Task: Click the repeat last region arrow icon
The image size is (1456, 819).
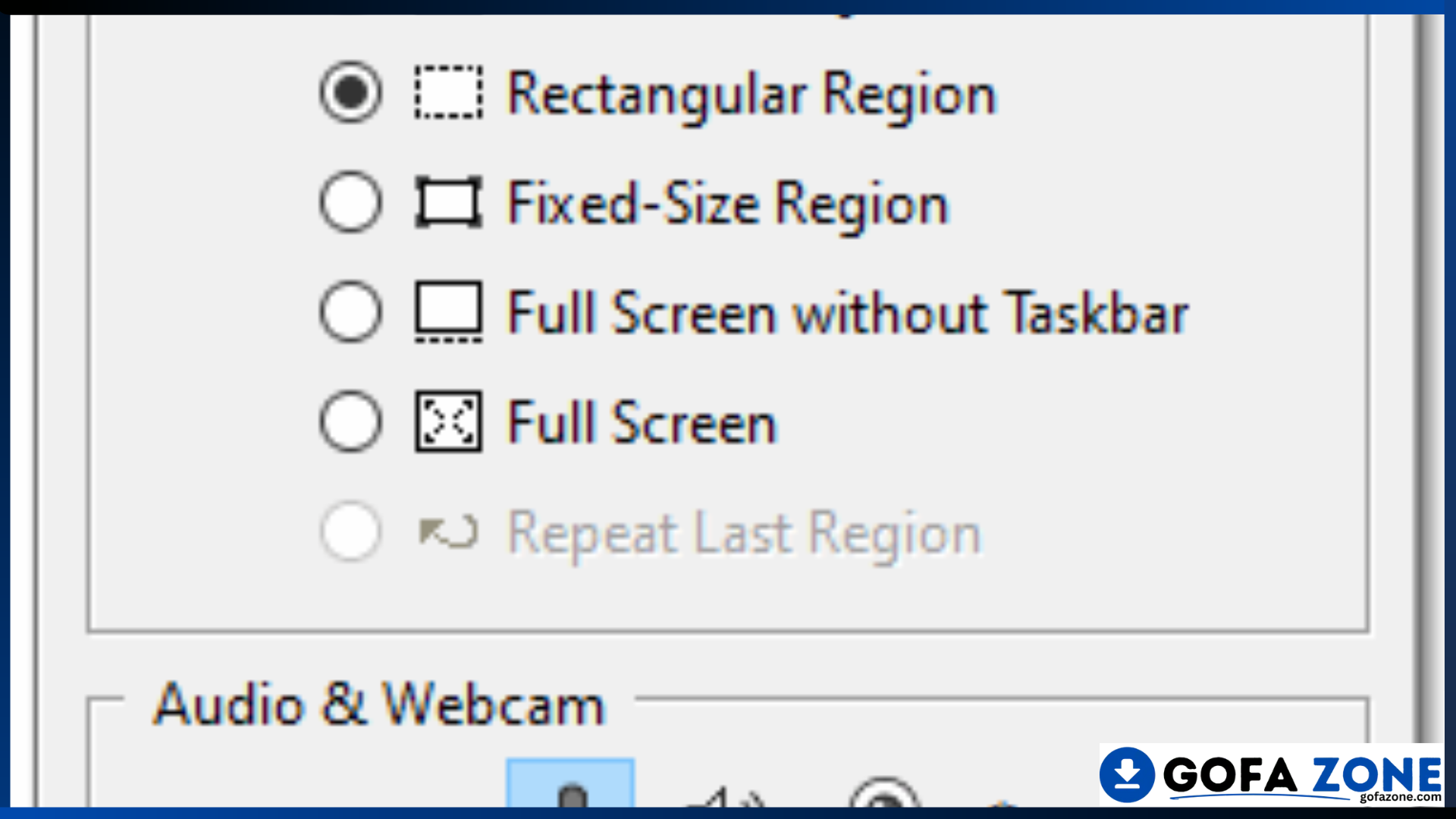Action: 448,532
